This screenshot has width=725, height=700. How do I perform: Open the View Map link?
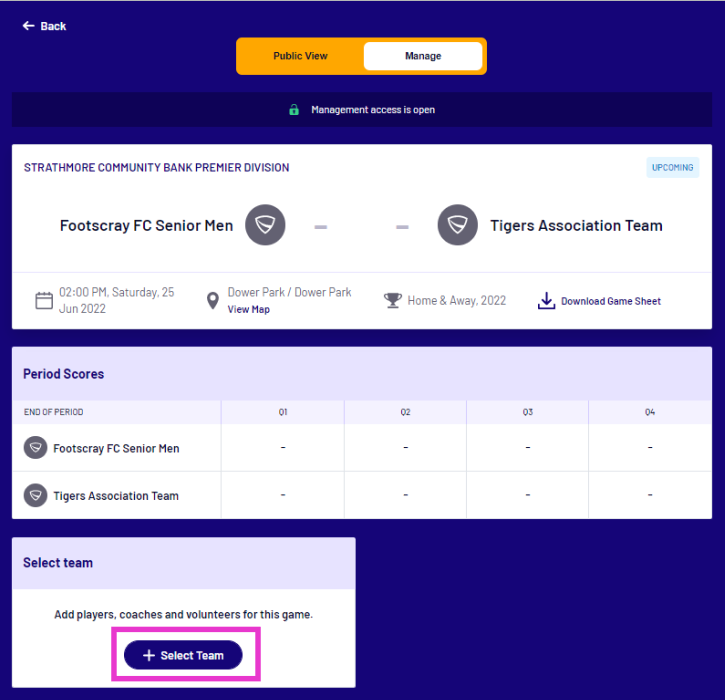pos(248,310)
